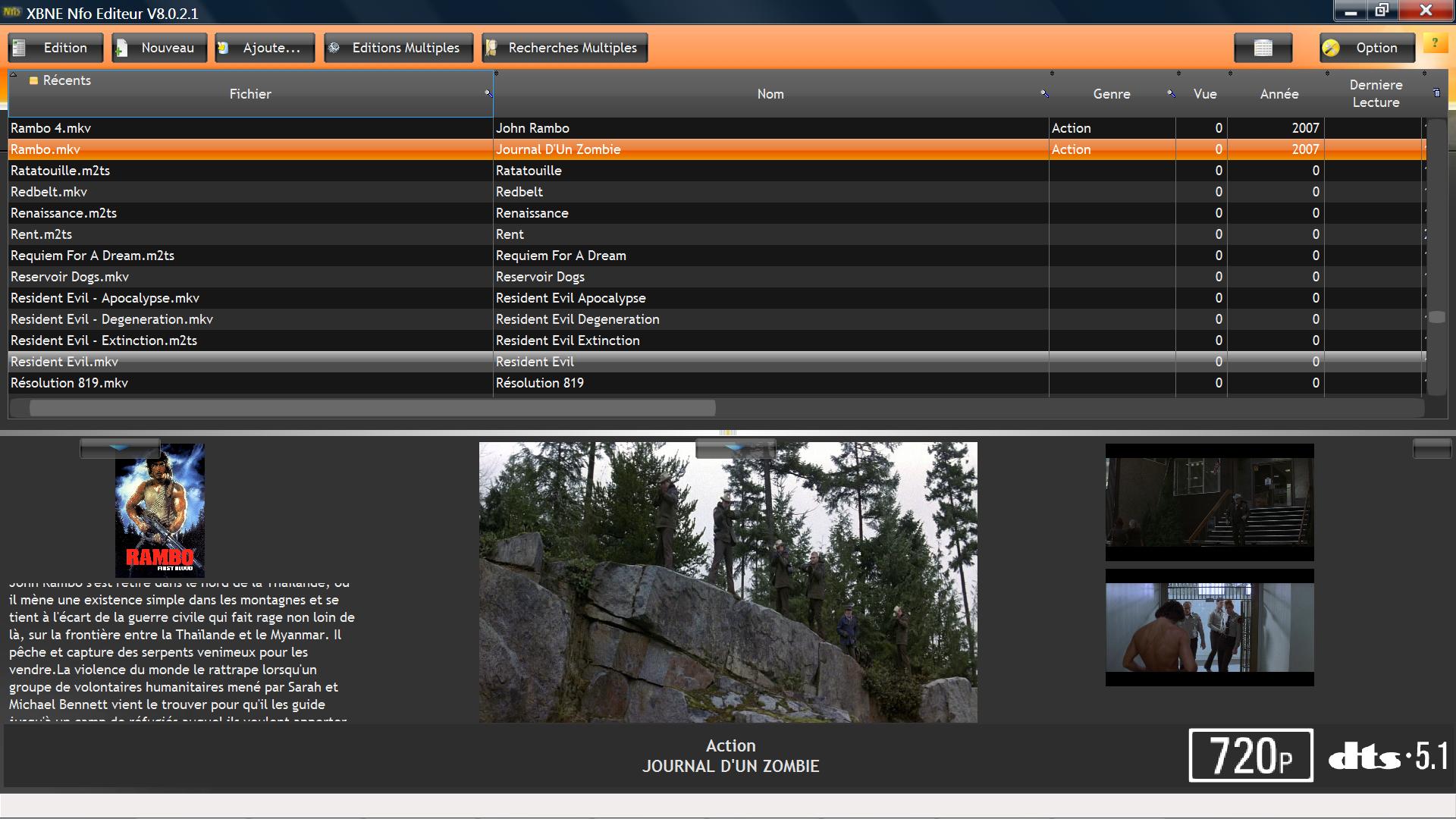Screen dimensions: 1456x819
Task: Sort by the Genre column header
Action: pos(1112,94)
